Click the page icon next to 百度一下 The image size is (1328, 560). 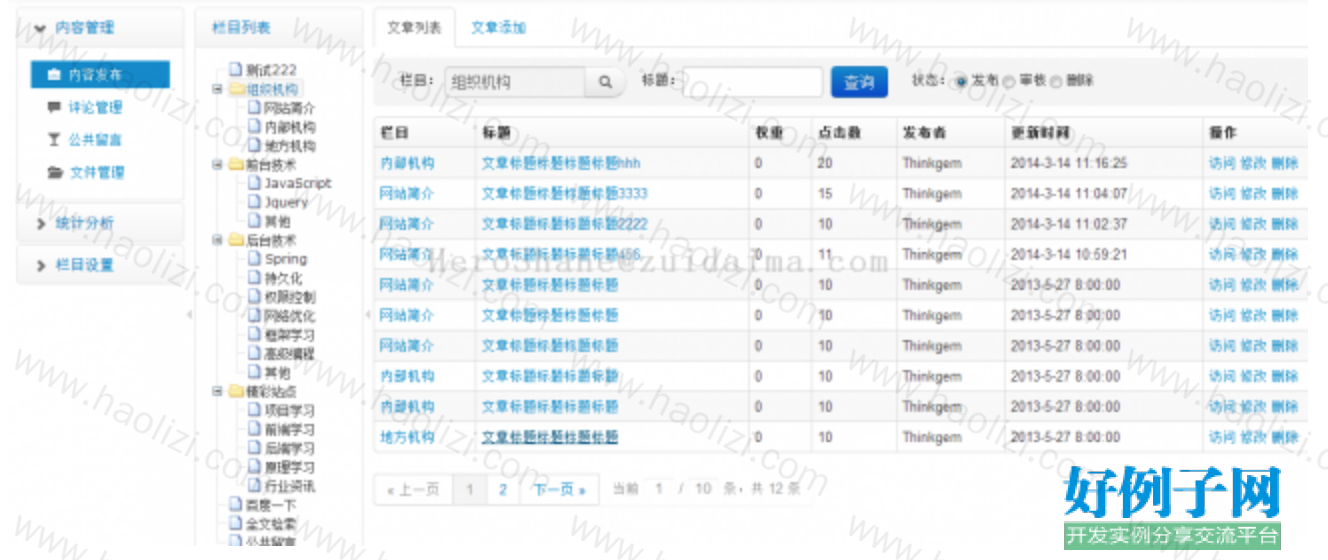pos(236,505)
